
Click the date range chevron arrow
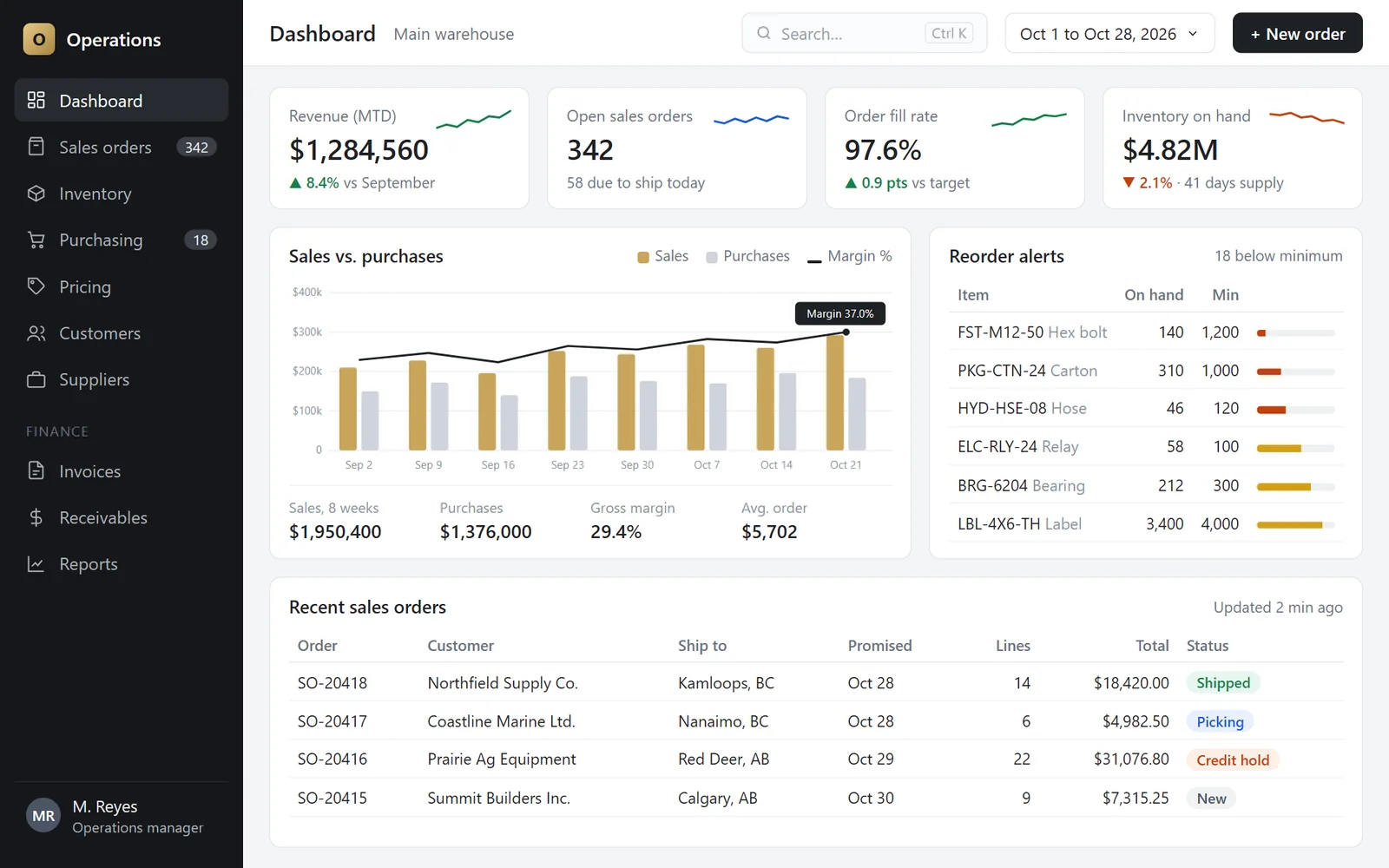(x=1193, y=33)
